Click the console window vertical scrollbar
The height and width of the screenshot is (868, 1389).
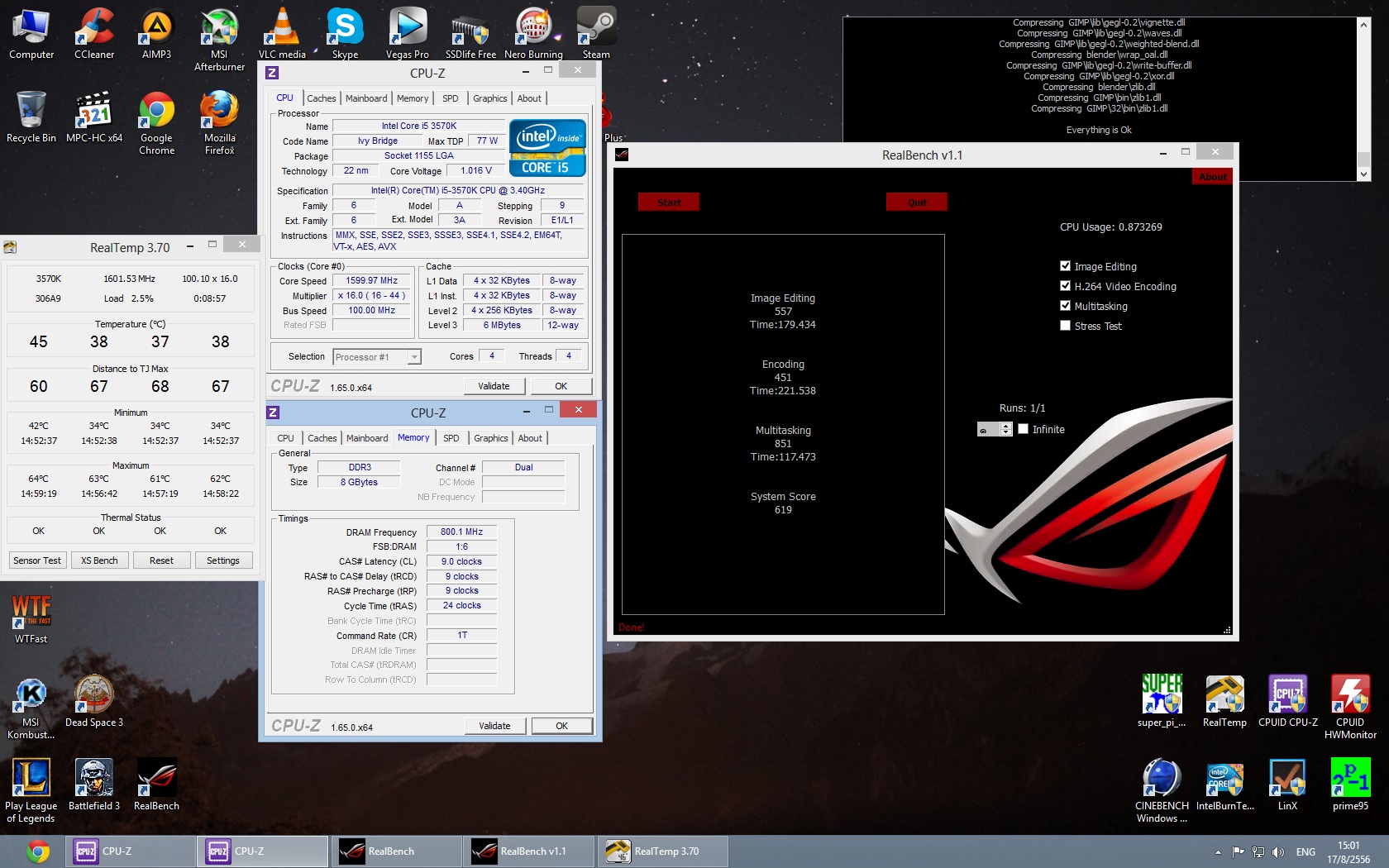pos(1363,98)
